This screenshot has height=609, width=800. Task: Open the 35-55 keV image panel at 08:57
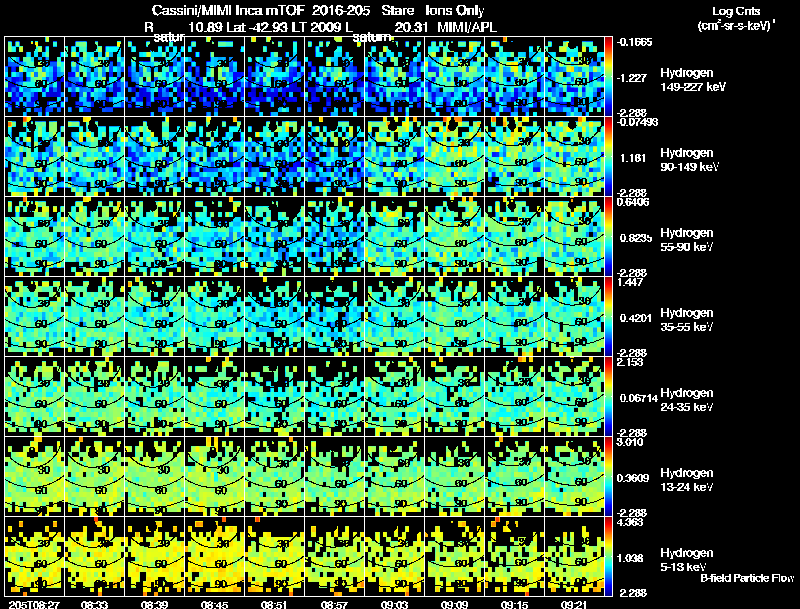334,316
